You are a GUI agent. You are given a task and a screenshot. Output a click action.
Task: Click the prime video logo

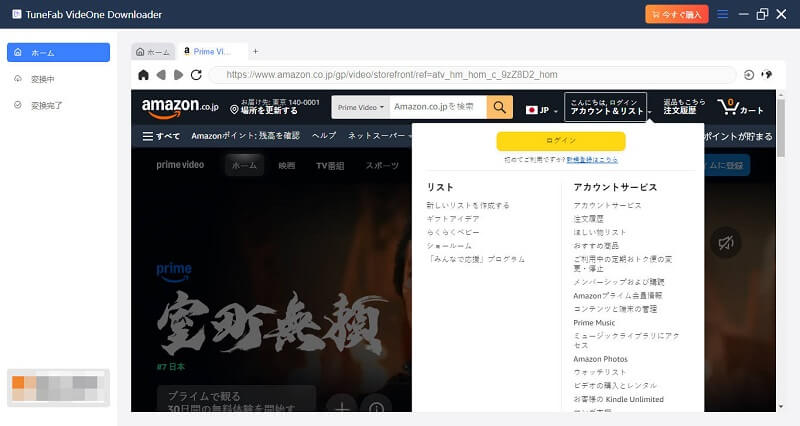click(x=180, y=165)
